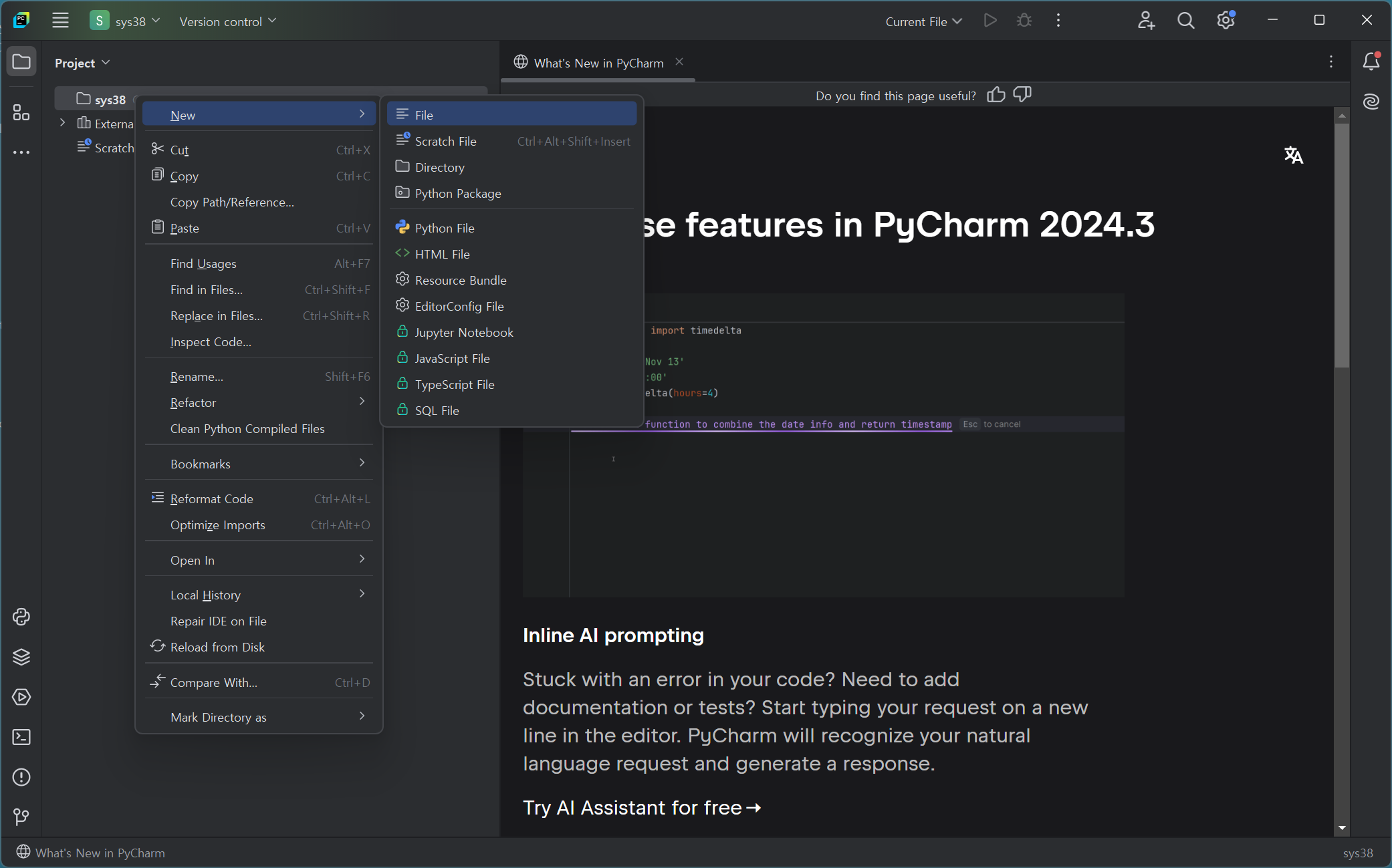
Task: Click the thumbs up feedback icon
Action: coord(996,95)
